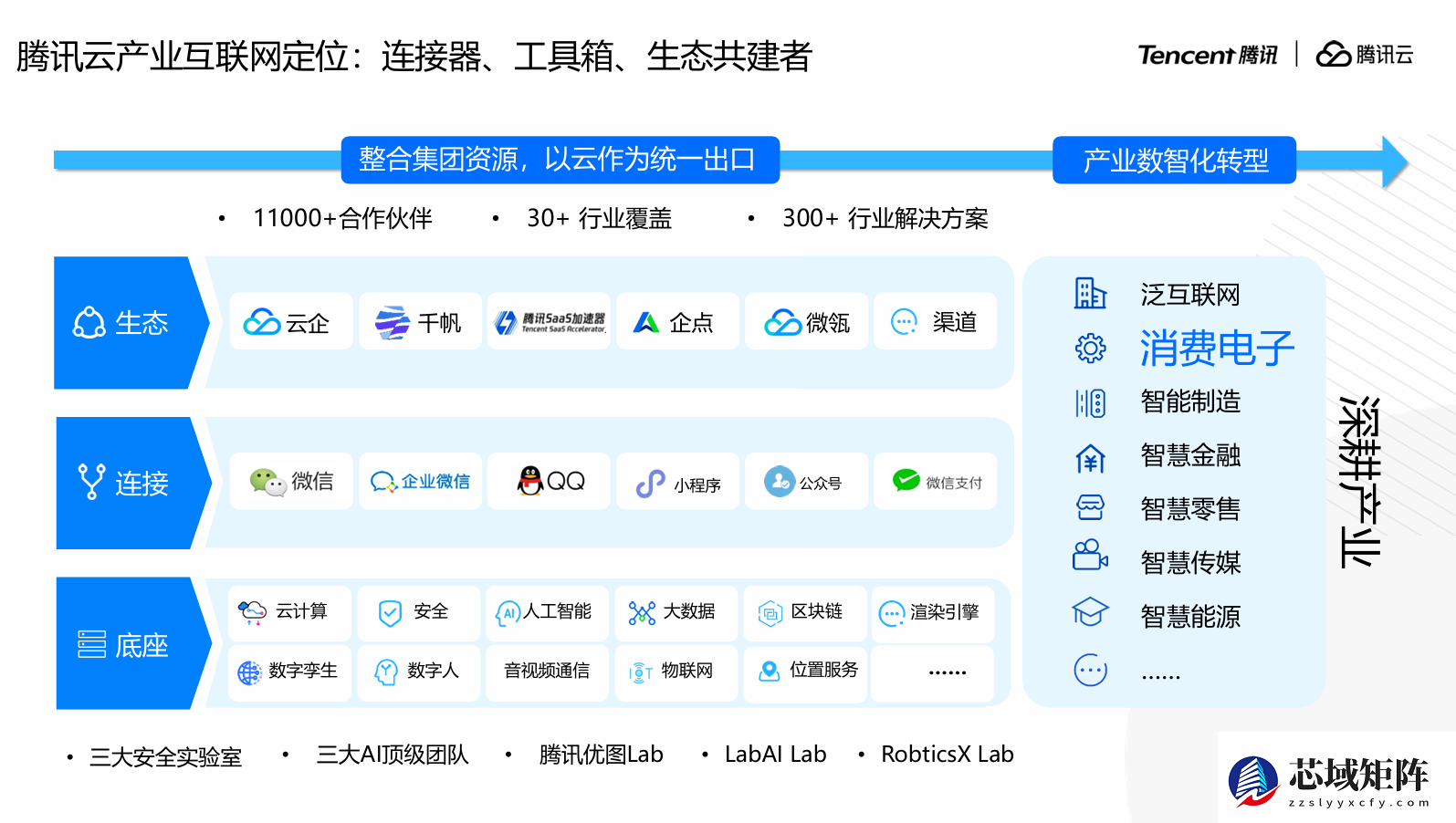The height and width of the screenshot is (823, 1456).
Task: Click the 智能制造 text label
Action: [x=1190, y=401]
